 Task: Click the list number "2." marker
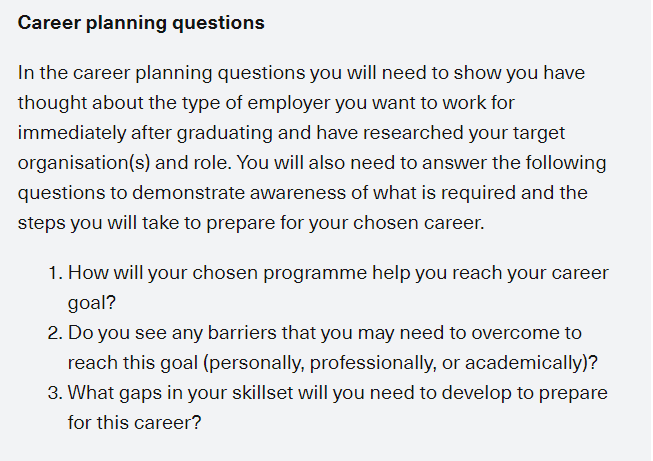55,333
